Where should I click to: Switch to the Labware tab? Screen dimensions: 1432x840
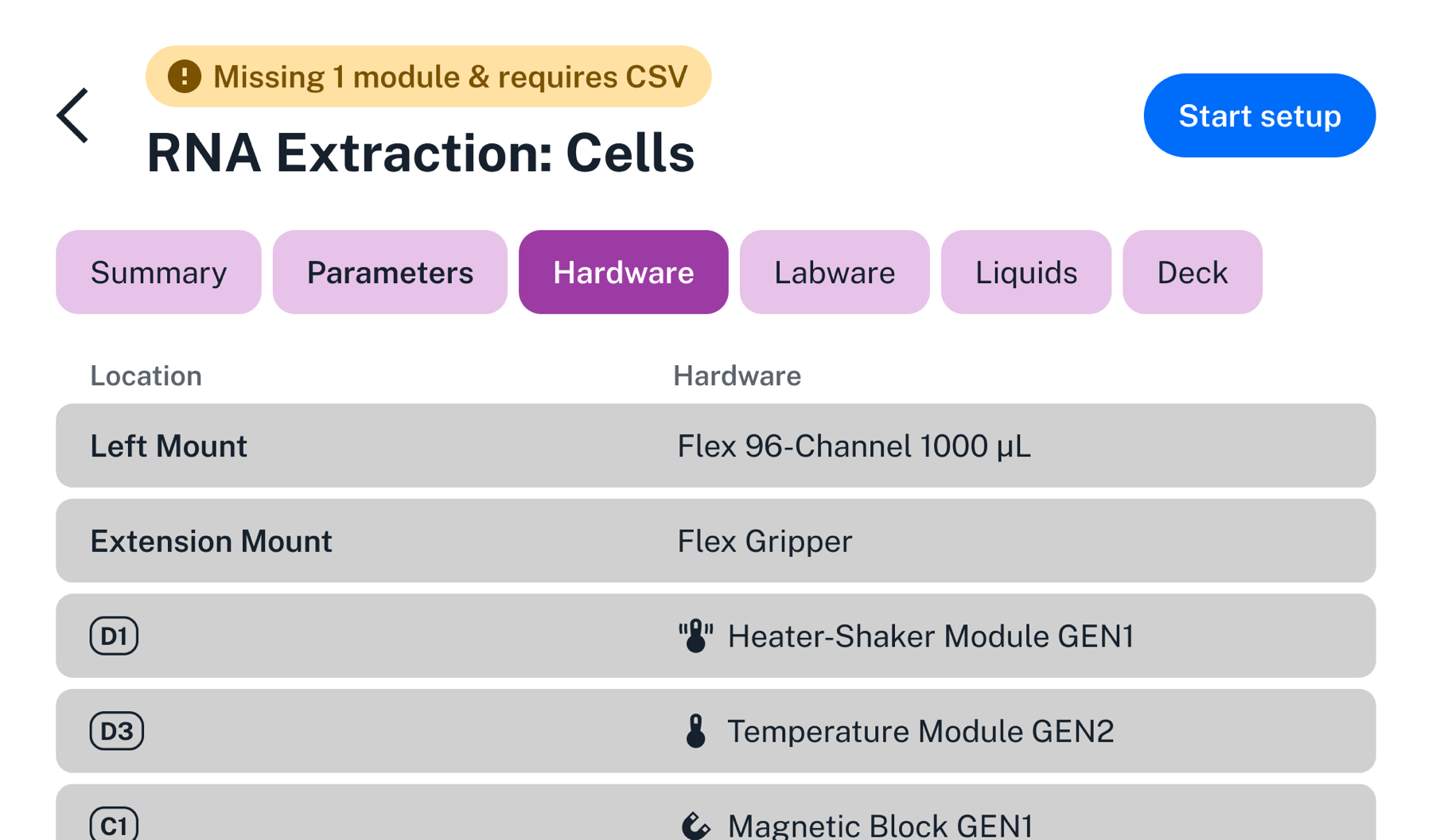pos(833,272)
